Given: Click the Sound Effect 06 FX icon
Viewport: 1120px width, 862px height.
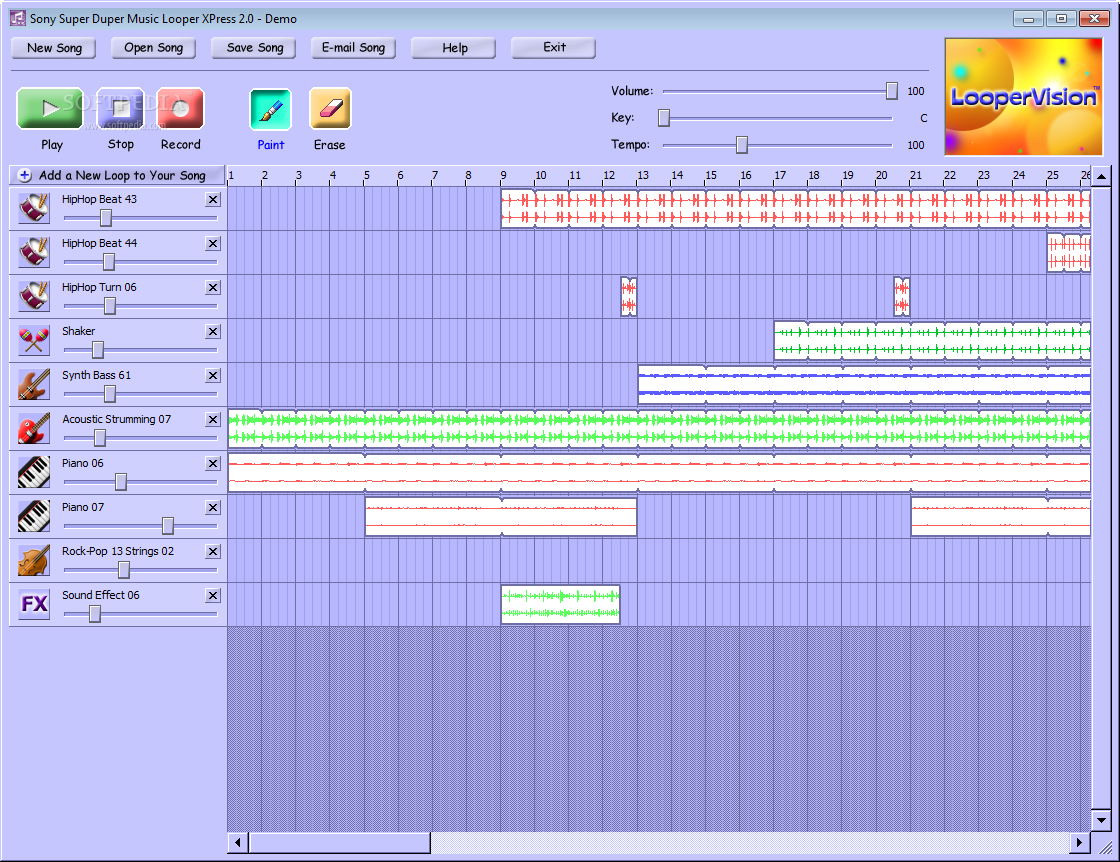Looking at the screenshot, I should click(34, 604).
